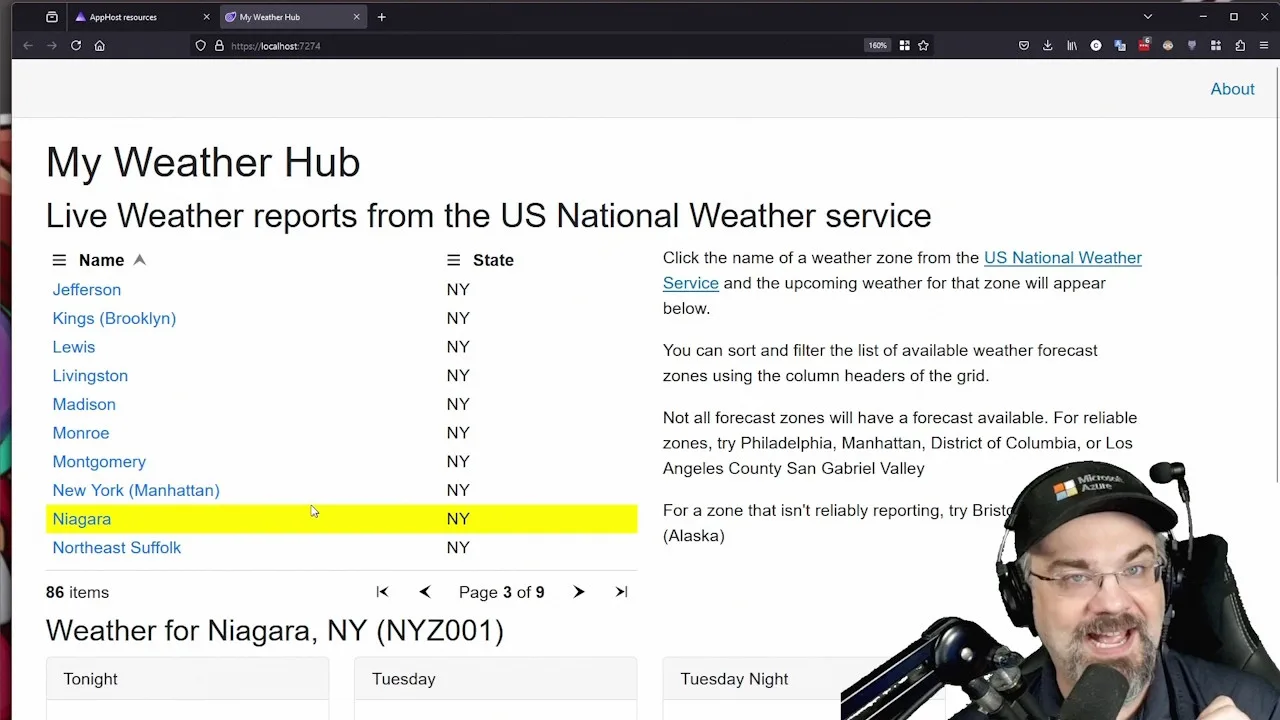Go to the previous page of zones

click(x=424, y=592)
